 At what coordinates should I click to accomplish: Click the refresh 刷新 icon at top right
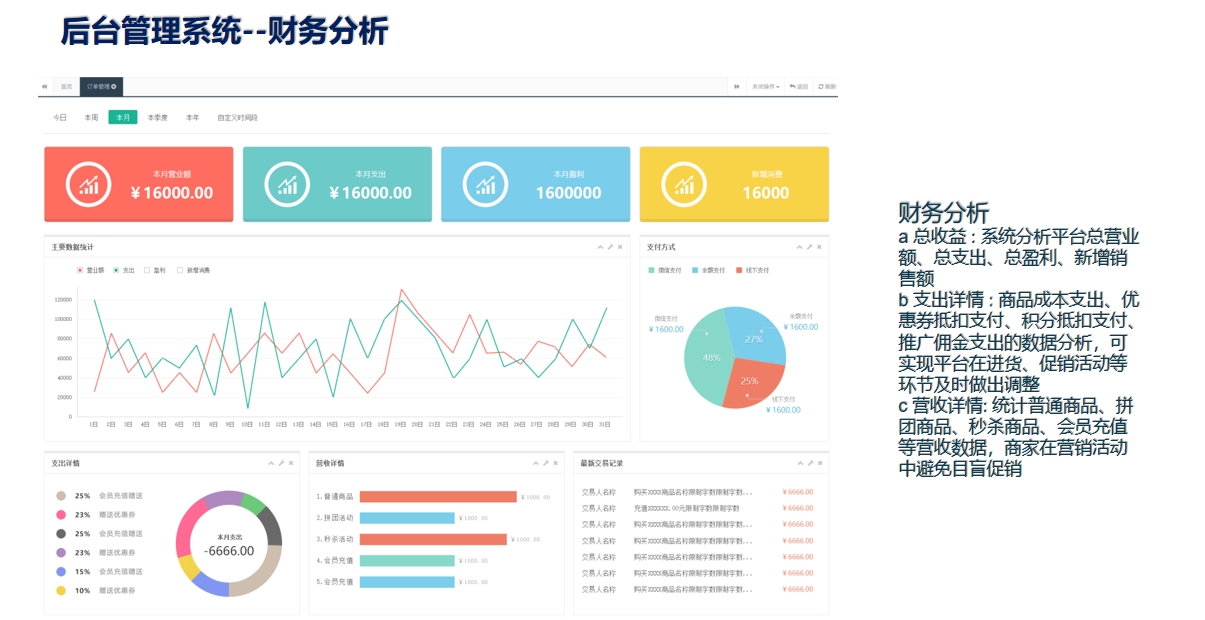824,87
